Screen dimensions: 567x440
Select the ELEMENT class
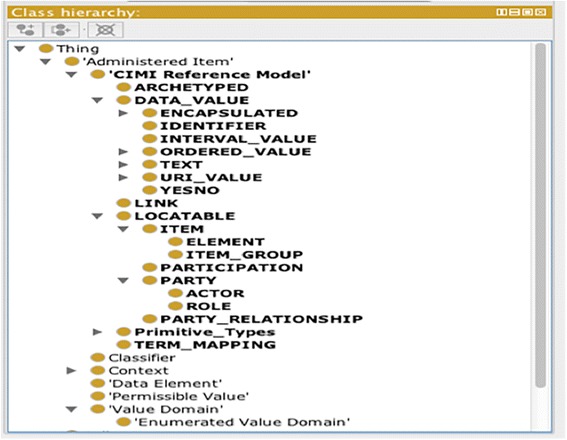[225, 242]
